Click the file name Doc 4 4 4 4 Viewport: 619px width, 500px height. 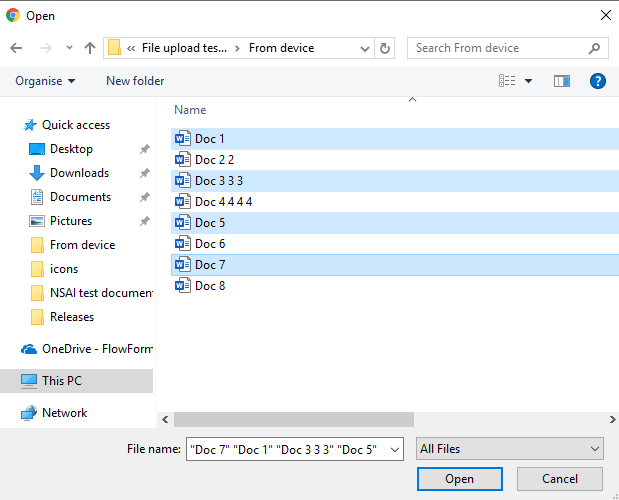223,202
